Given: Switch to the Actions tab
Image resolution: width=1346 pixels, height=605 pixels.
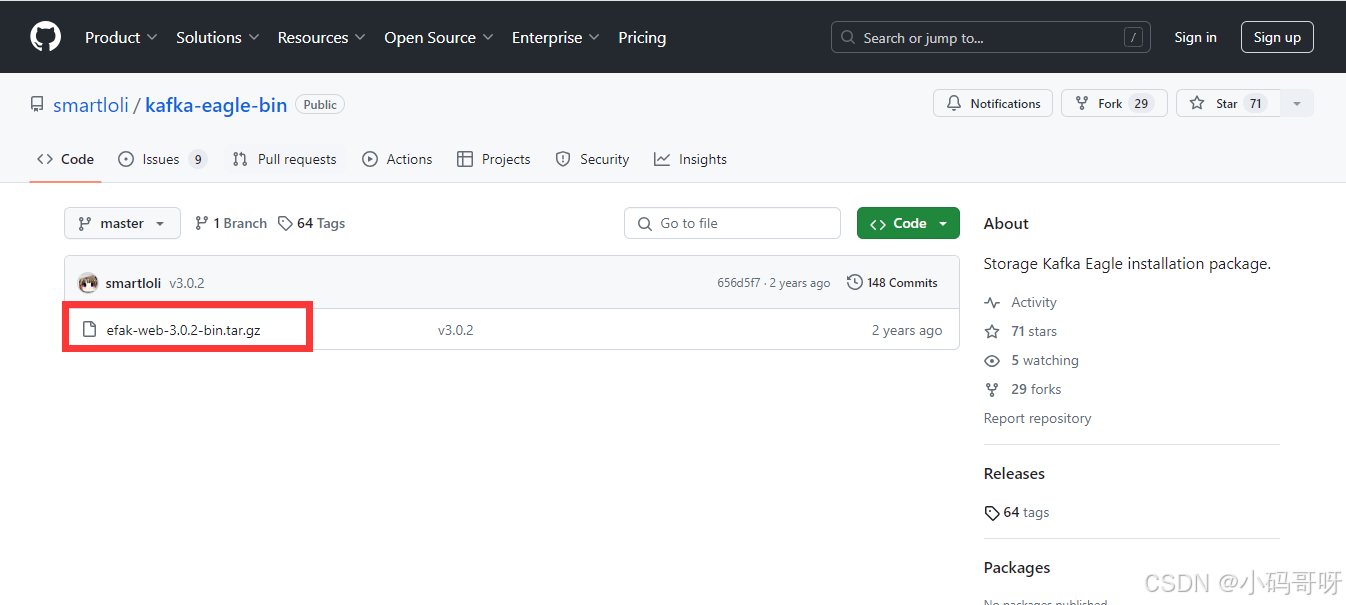Looking at the screenshot, I should click(x=397, y=159).
